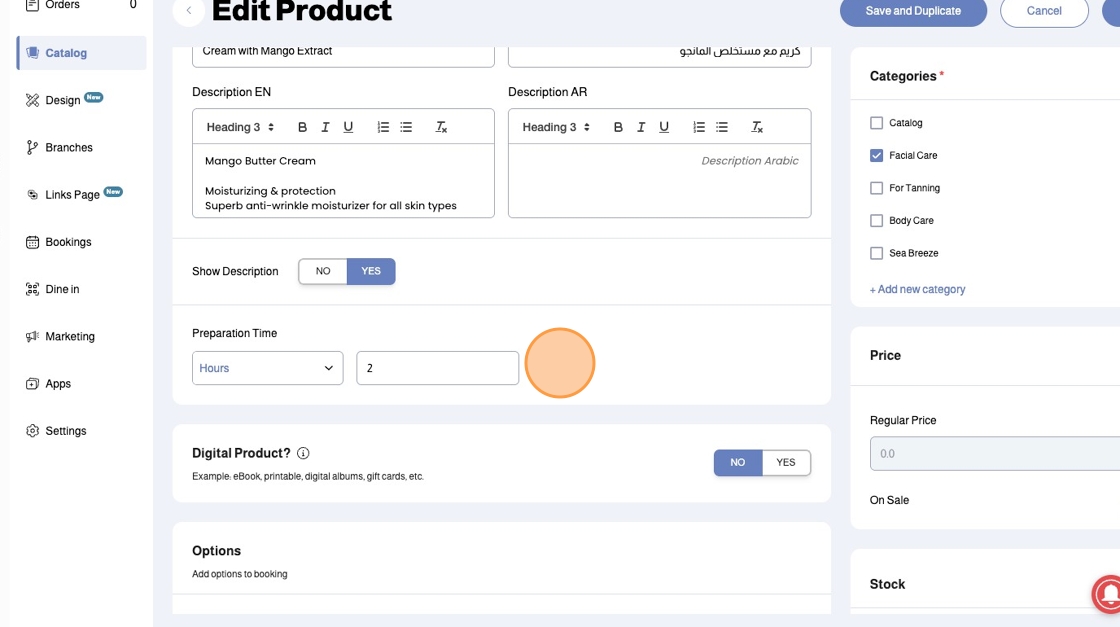Set Show Description to NO
This screenshot has width=1120, height=627.
click(x=323, y=271)
